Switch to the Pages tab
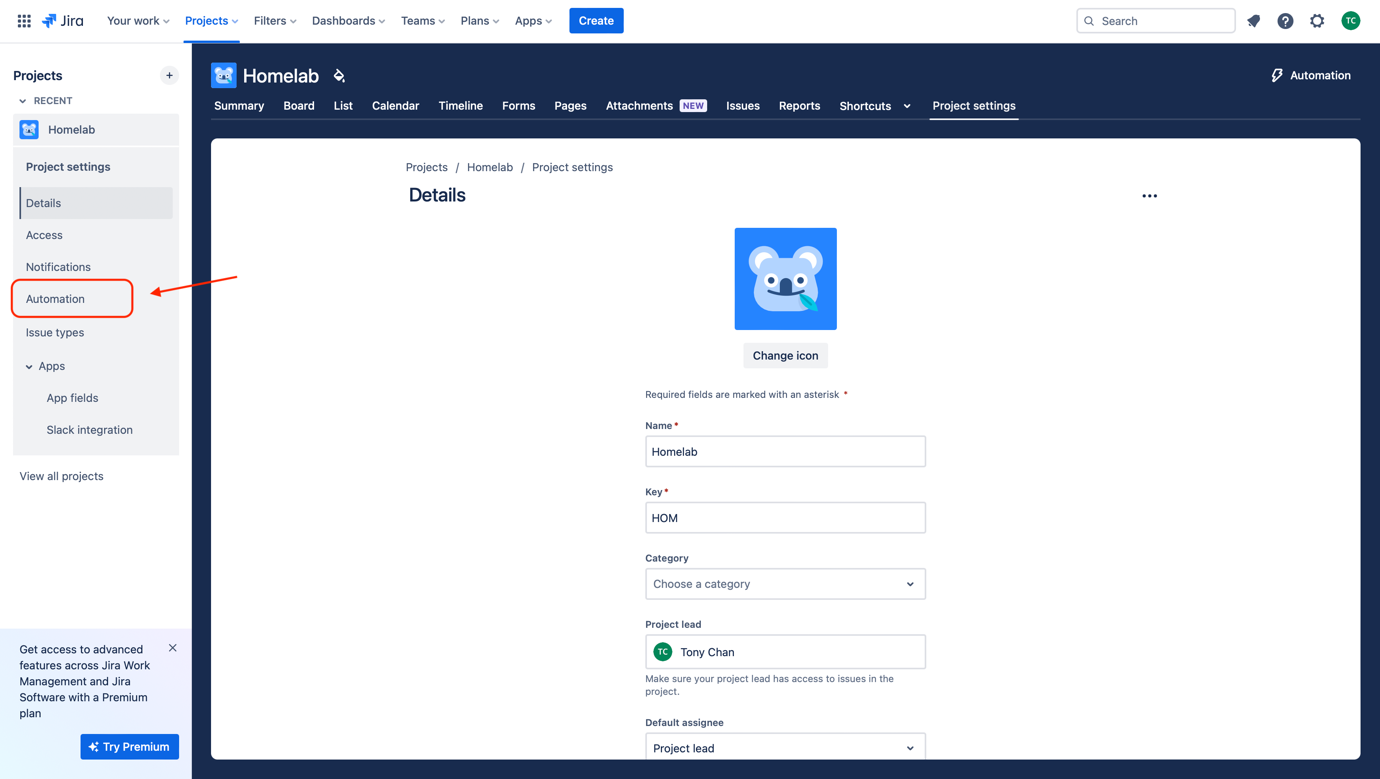 [570, 106]
